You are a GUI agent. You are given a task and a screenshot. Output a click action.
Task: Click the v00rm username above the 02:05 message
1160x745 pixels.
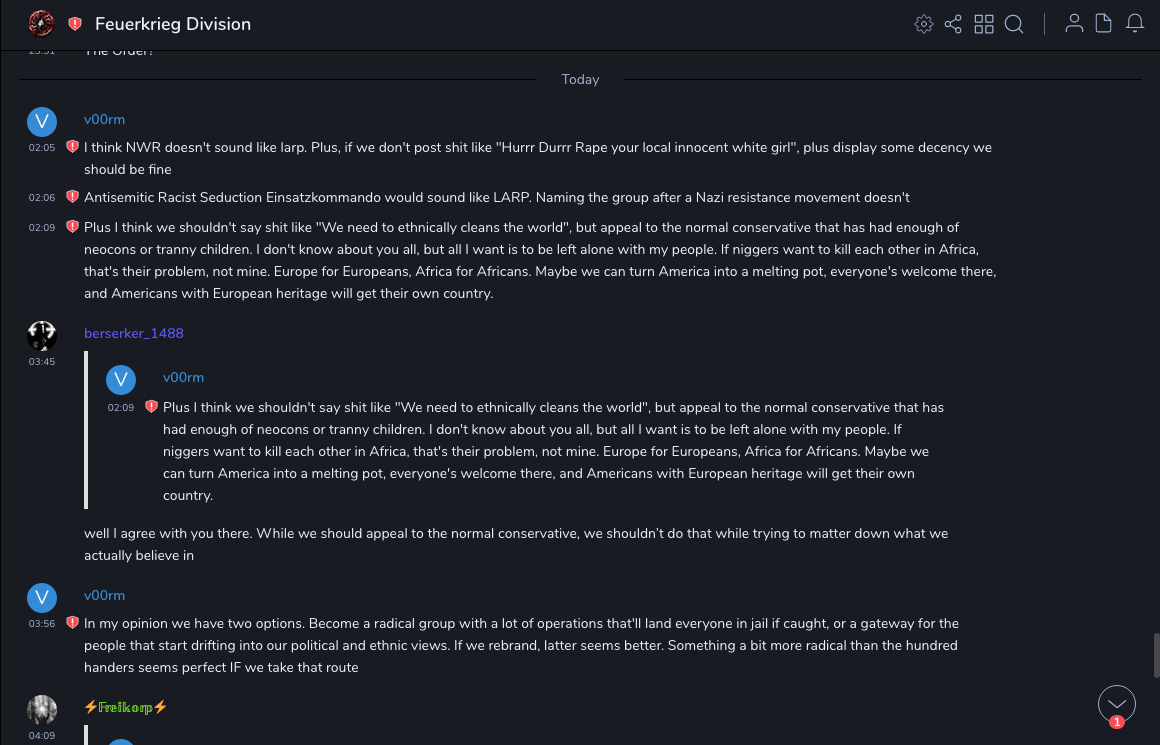tap(104, 119)
